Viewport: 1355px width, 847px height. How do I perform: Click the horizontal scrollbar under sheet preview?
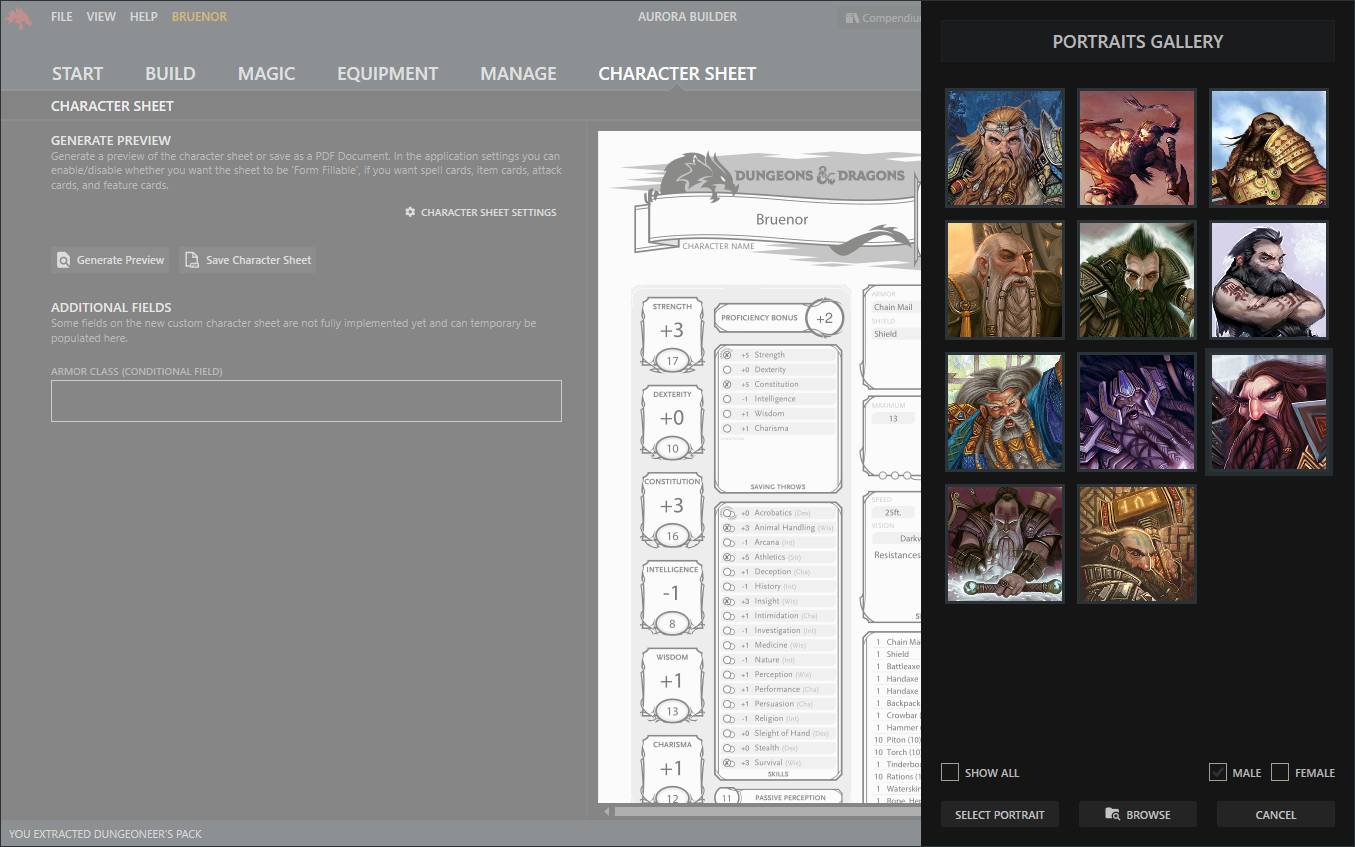click(760, 811)
